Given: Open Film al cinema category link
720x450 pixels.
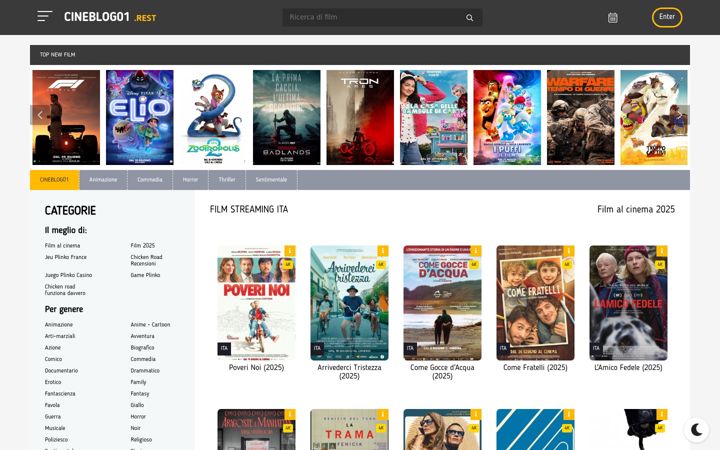Looking at the screenshot, I should 62,246.
